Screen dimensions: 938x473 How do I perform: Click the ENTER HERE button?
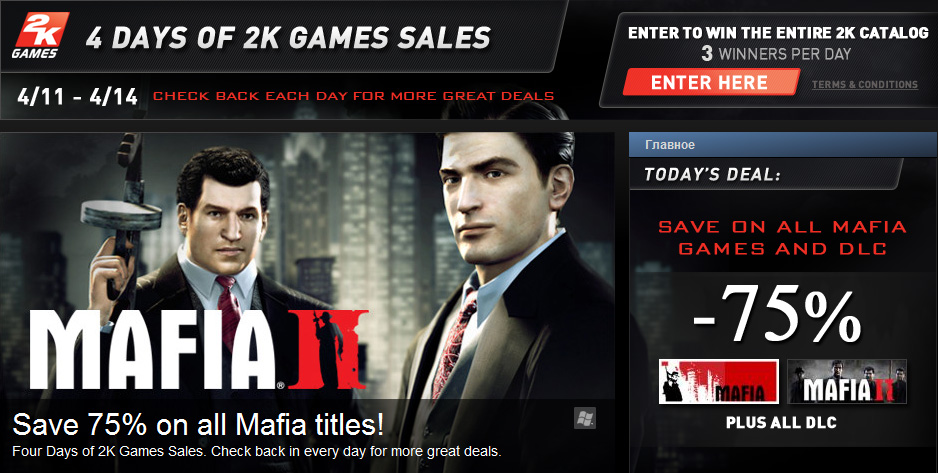[x=710, y=83]
